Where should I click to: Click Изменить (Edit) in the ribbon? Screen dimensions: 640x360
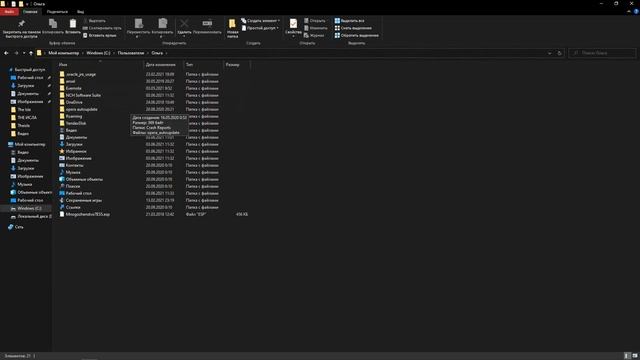click(315, 28)
